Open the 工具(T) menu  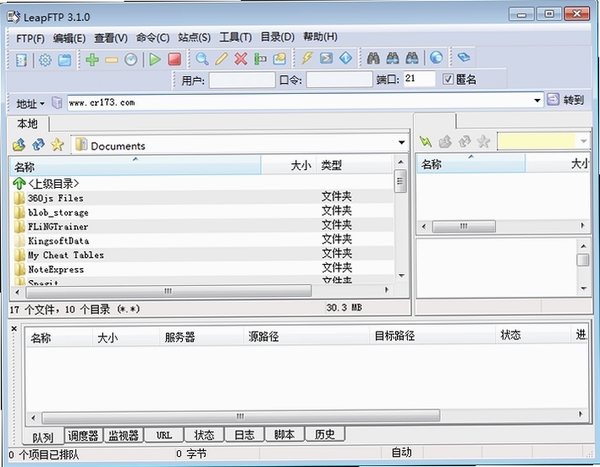pyautogui.click(x=236, y=37)
